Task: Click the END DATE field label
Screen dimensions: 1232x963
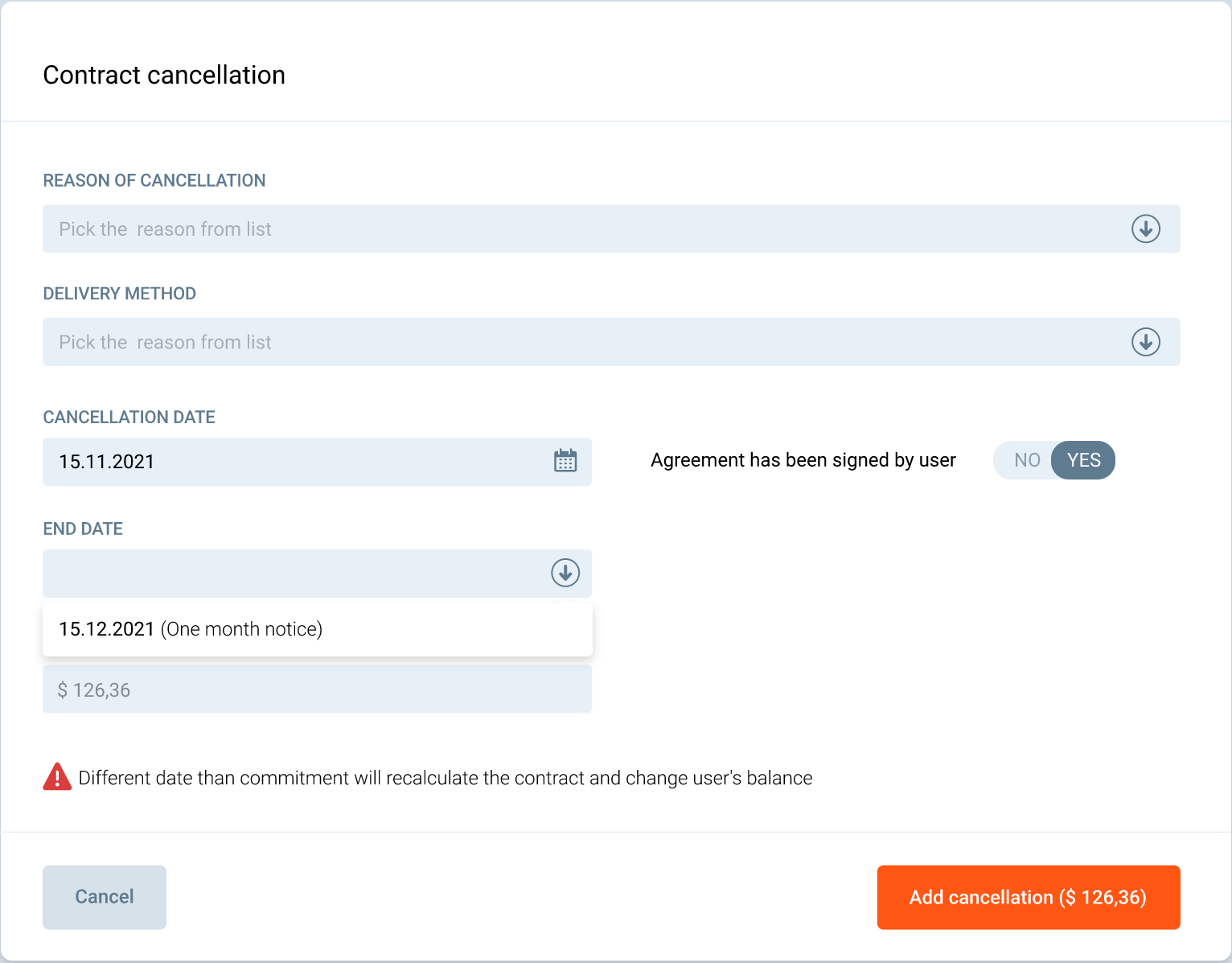Action: tap(83, 529)
